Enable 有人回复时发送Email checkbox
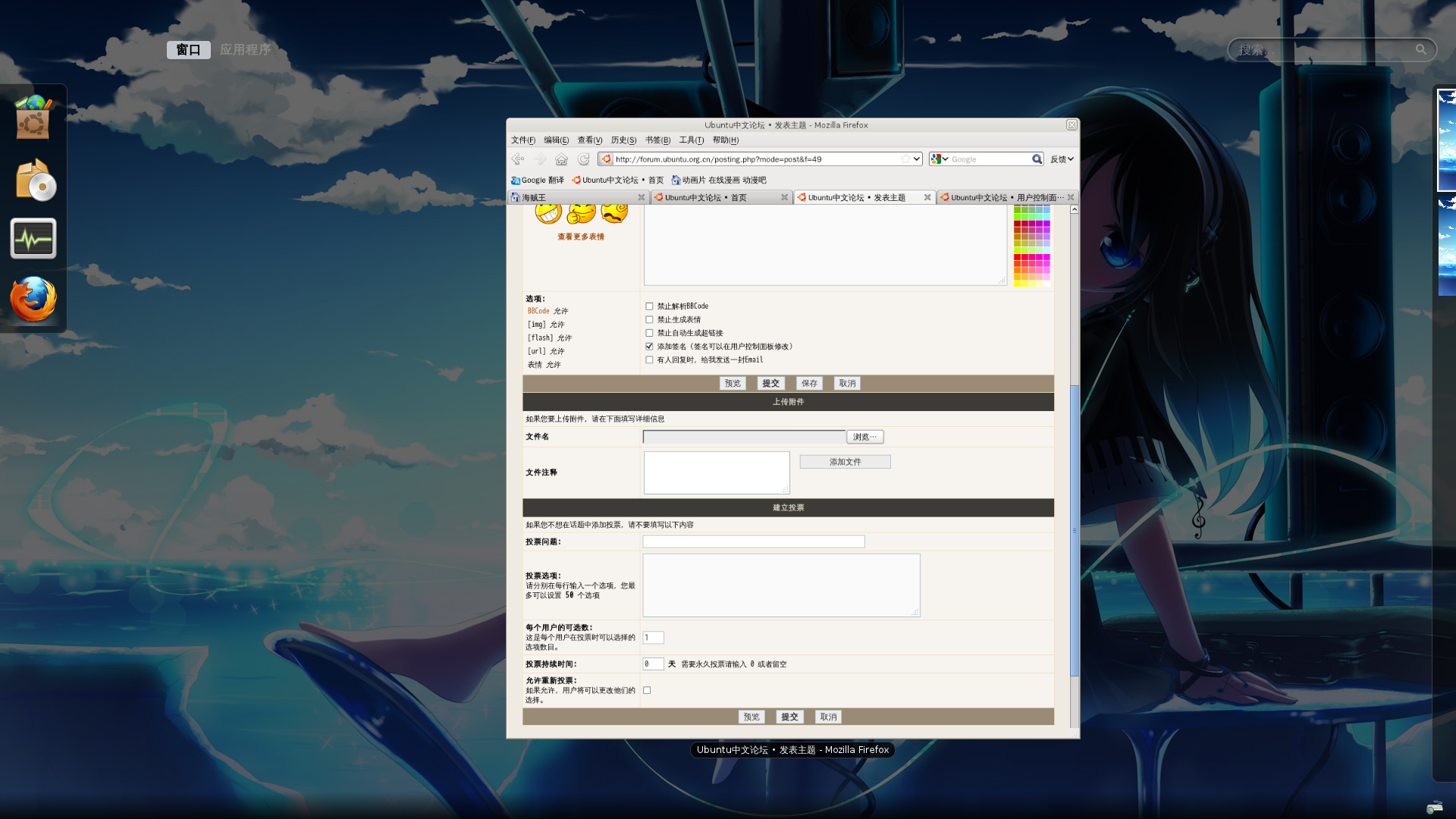 click(649, 360)
